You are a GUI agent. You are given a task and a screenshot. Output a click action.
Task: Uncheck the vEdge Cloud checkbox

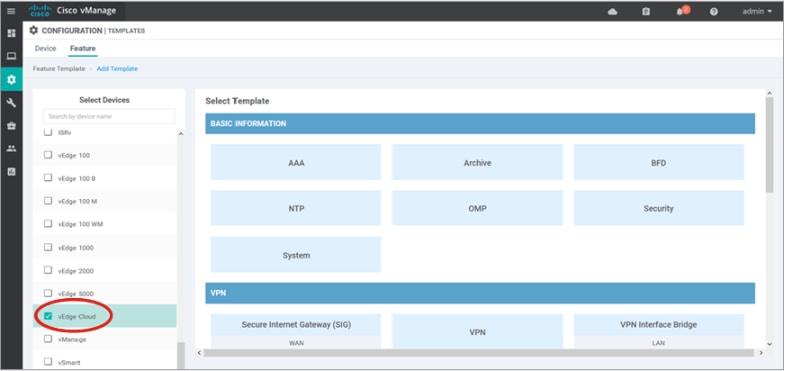tap(48, 316)
